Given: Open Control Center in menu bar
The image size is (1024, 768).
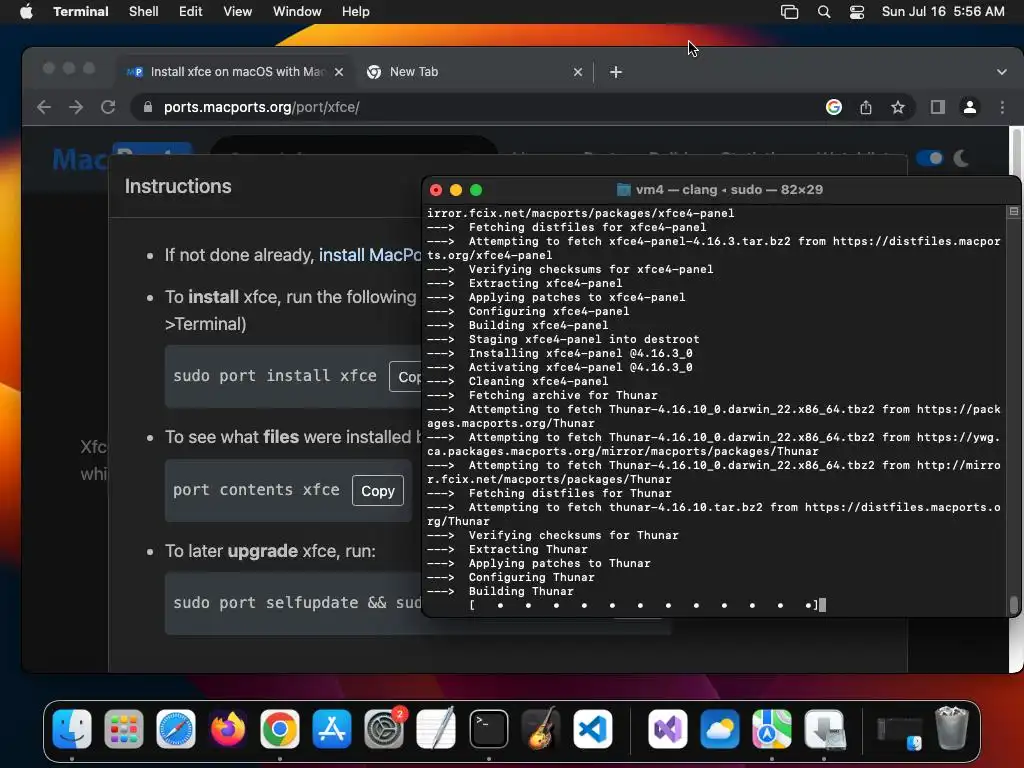Looking at the screenshot, I should click(x=857, y=12).
